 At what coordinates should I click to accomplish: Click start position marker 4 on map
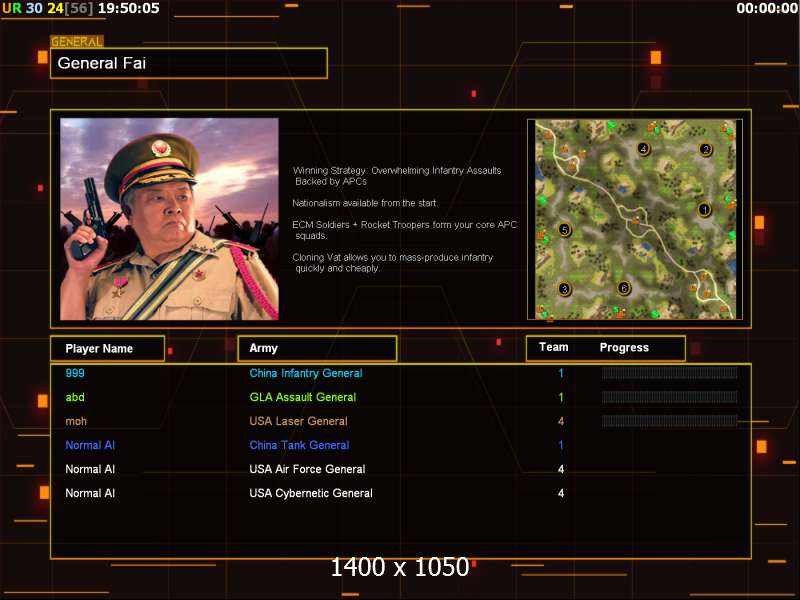coord(643,148)
